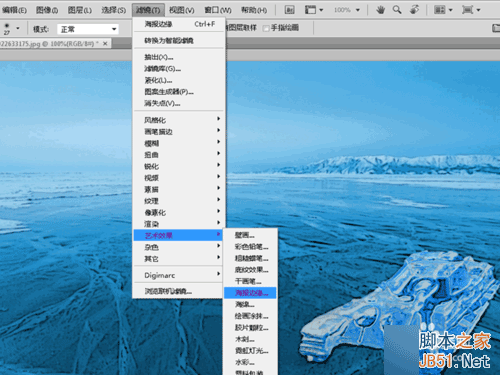The width and height of the screenshot is (500, 375).
Task: Click the view extras layout icon
Action: [x=310, y=10]
